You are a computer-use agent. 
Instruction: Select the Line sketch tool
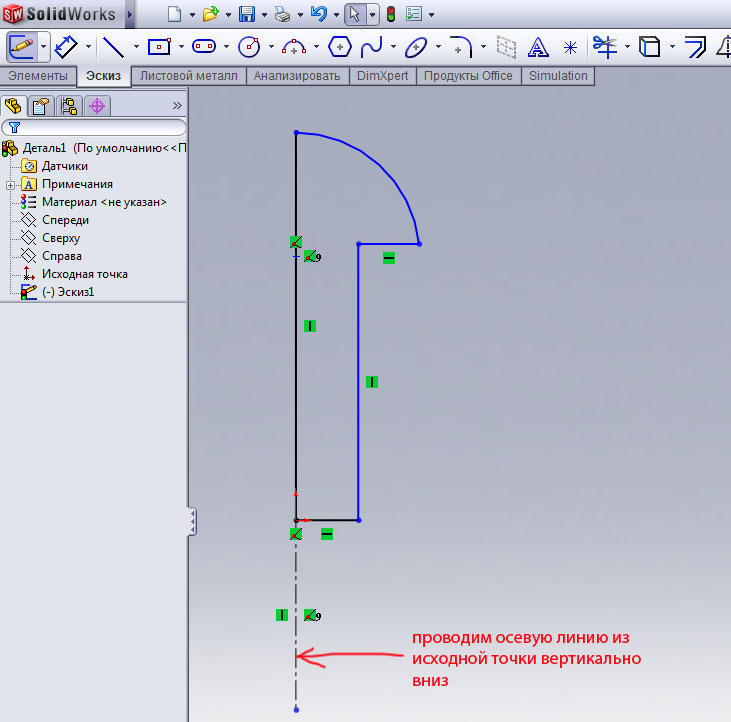[113, 46]
